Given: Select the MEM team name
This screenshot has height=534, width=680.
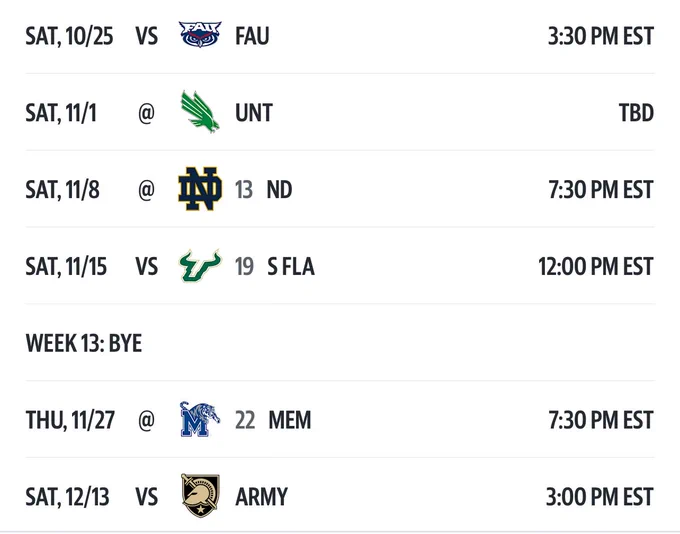Looking at the screenshot, I should click(290, 420).
